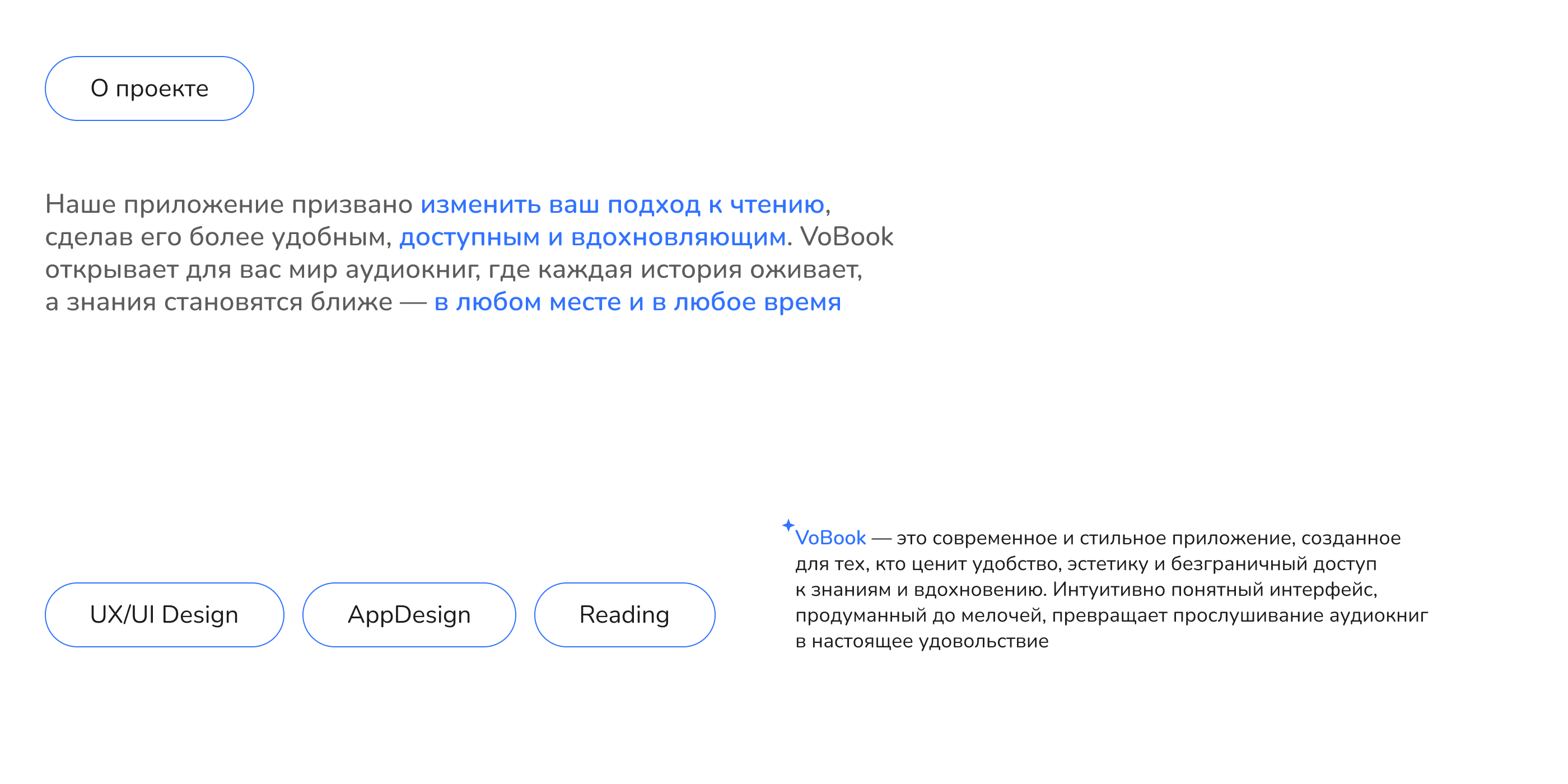Click the text "сделав его более удобным"
Viewport: 1568px width, 784px height.
[217, 237]
